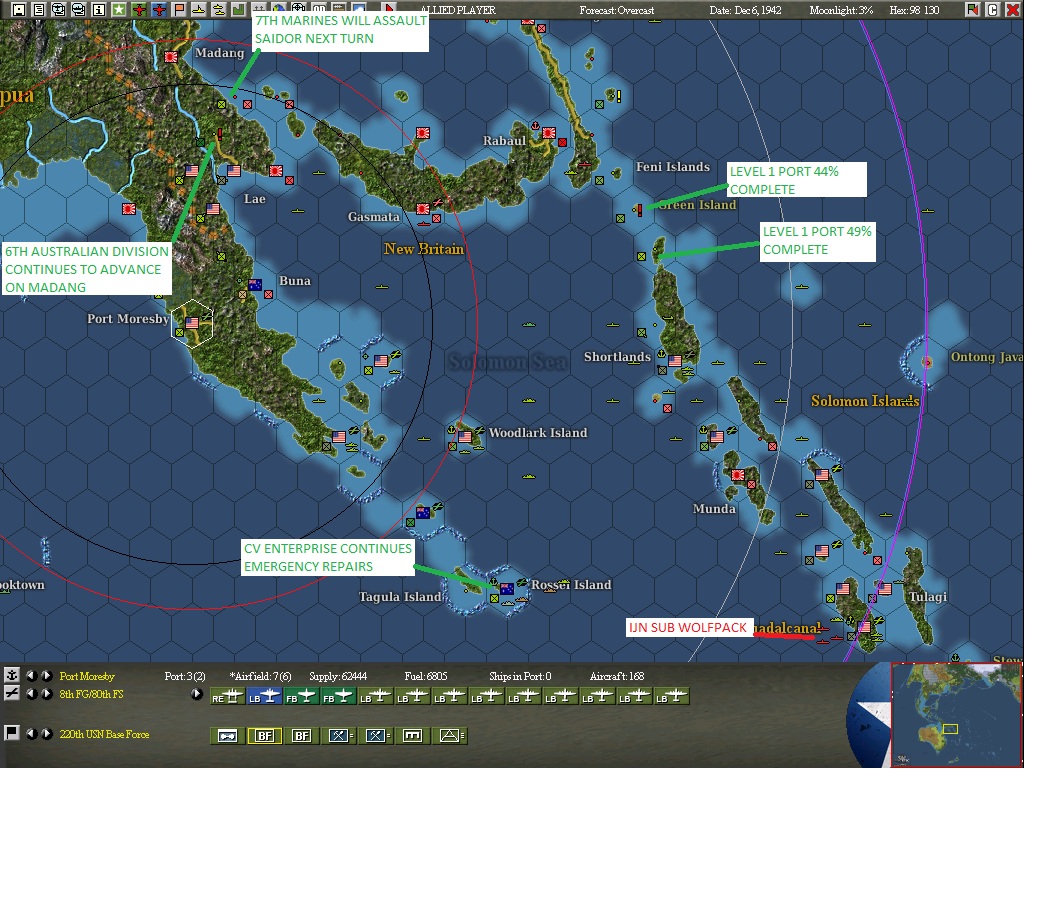Click the aircraft icon beside 8th FG/80th FS

pos(12,693)
